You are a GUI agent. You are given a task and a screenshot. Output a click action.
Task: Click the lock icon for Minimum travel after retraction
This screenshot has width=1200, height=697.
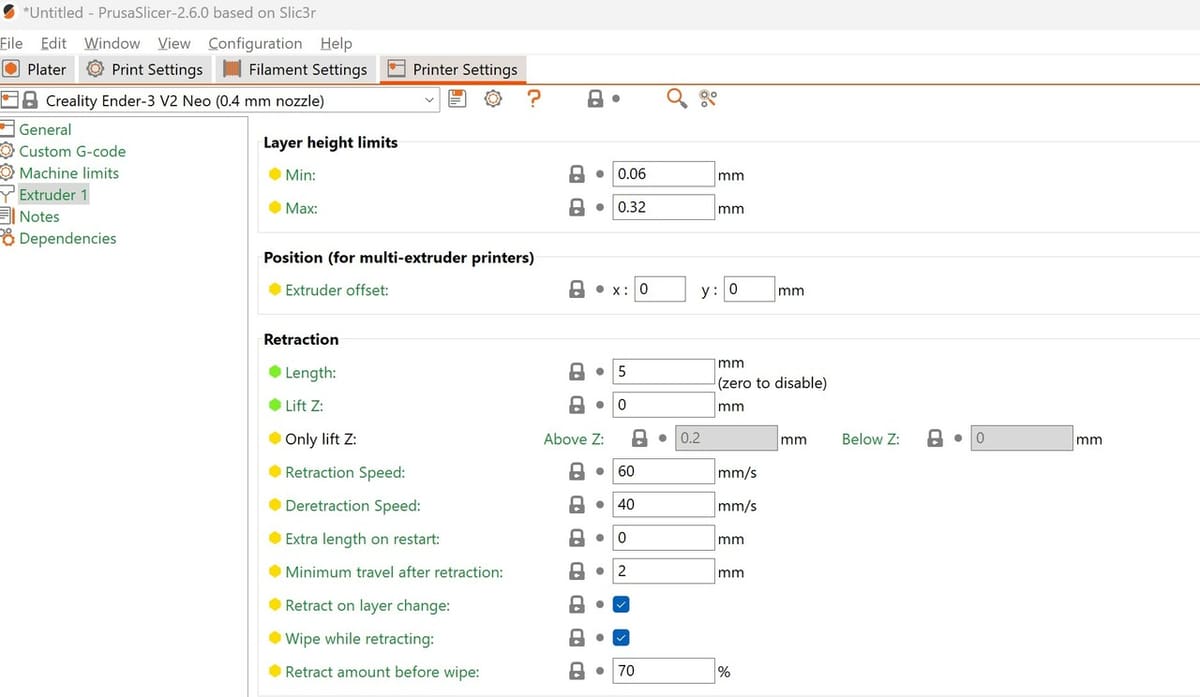[x=577, y=571]
